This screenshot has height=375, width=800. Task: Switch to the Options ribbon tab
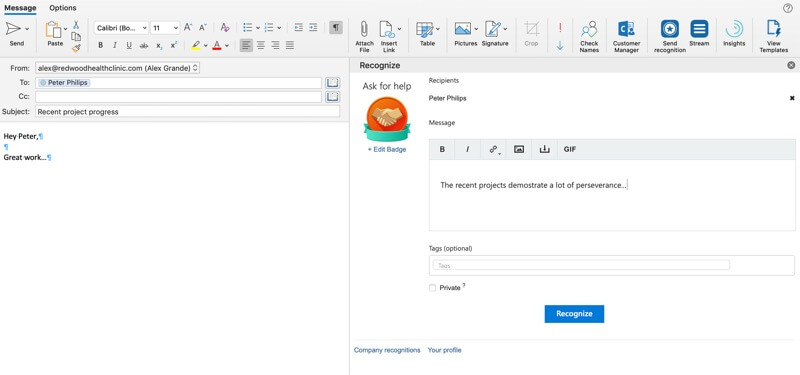pos(63,8)
